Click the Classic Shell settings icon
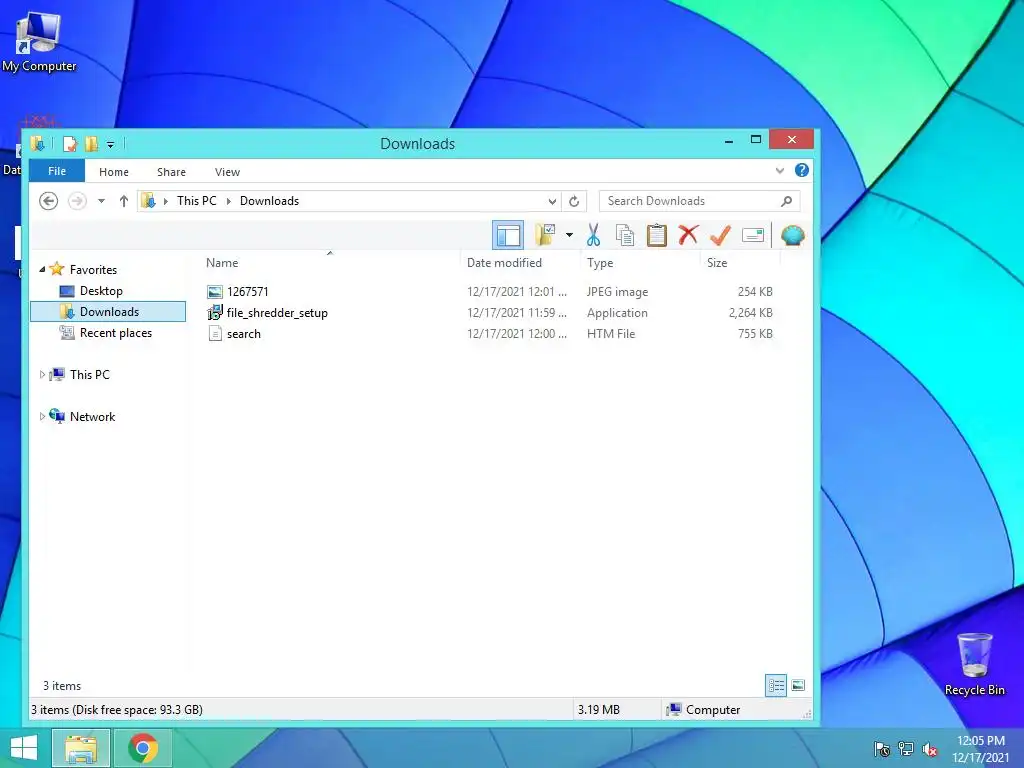Screen dimensions: 1024x768 792,235
